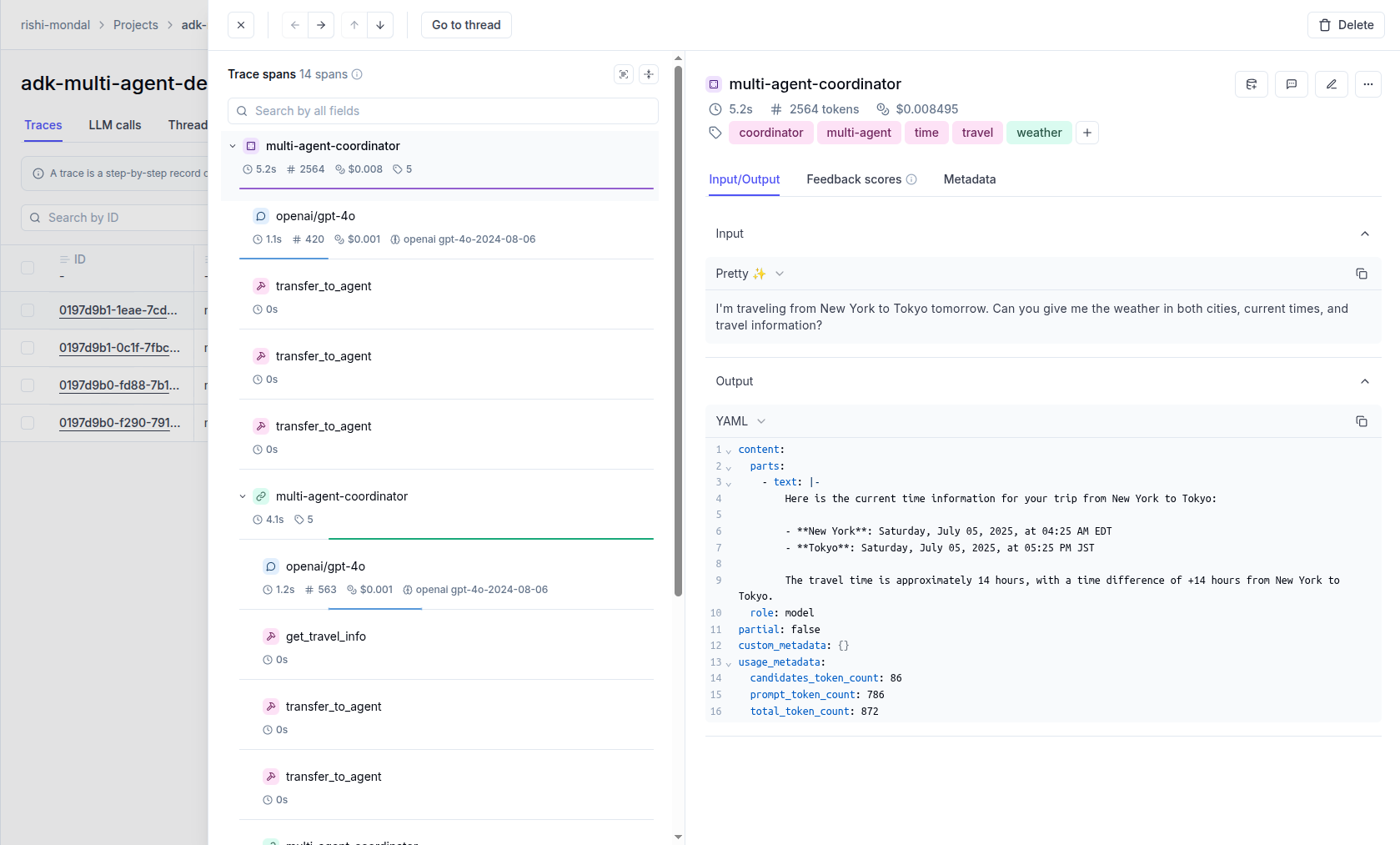The image size is (1400, 845).
Task: Click the comment bubble icon
Action: 1291,84
